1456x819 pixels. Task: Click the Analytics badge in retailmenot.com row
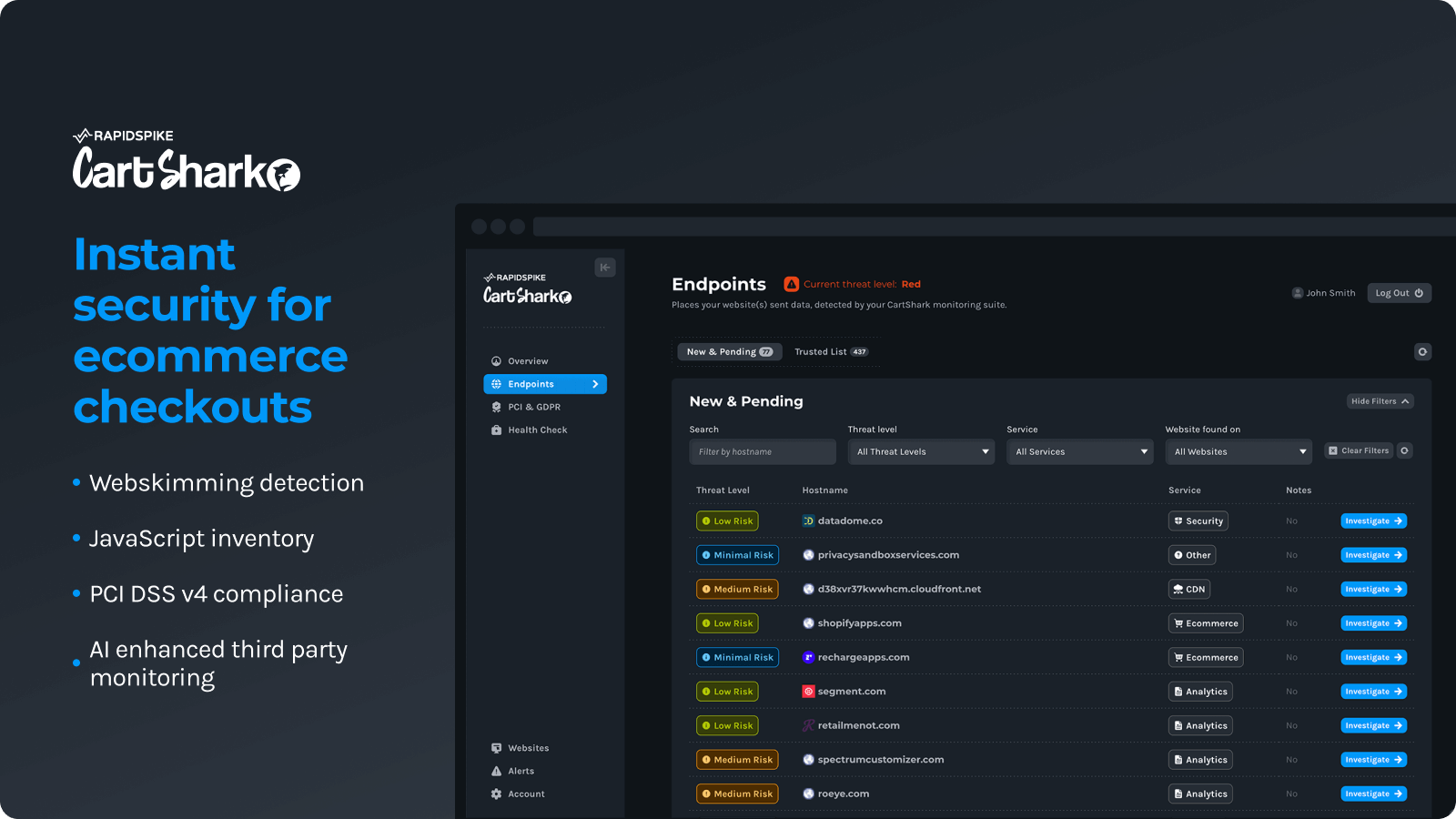tap(1200, 725)
